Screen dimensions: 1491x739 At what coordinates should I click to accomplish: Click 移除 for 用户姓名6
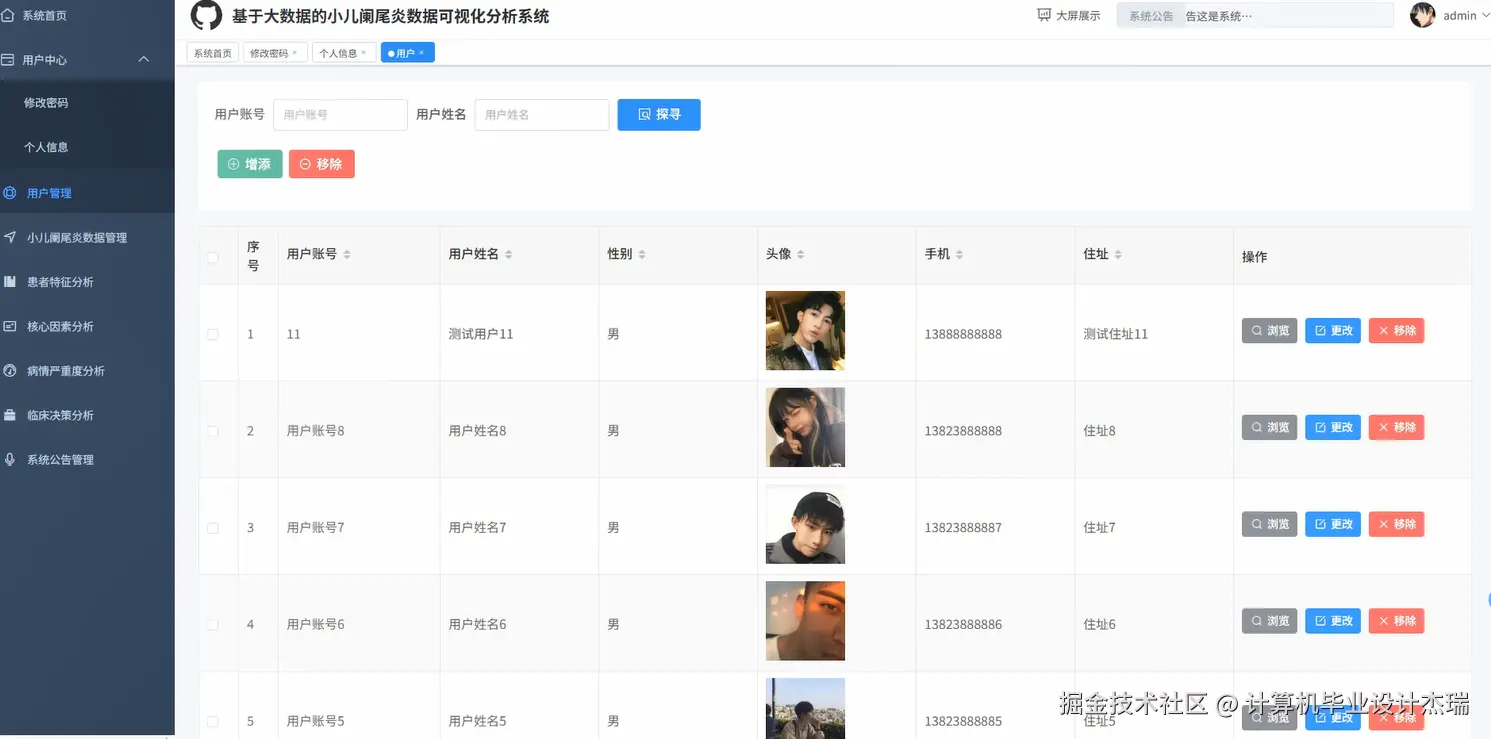pyautogui.click(x=1397, y=621)
